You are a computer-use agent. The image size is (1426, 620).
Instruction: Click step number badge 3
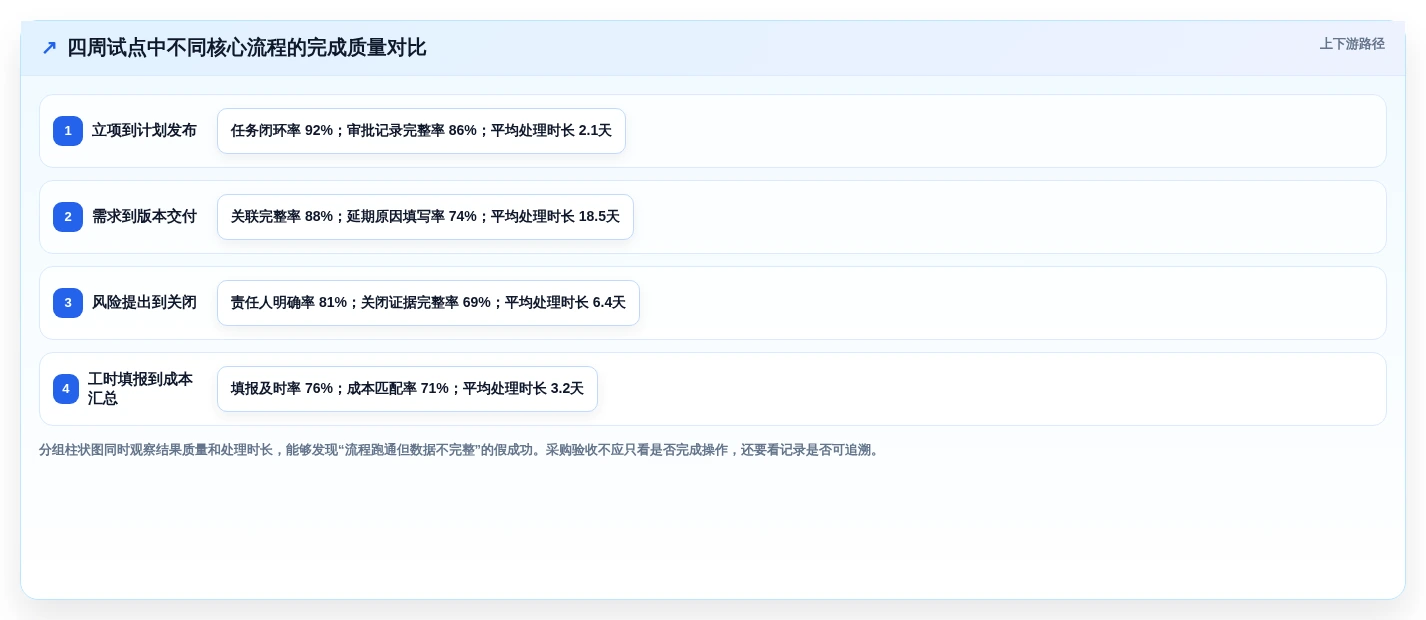pos(68,303)
